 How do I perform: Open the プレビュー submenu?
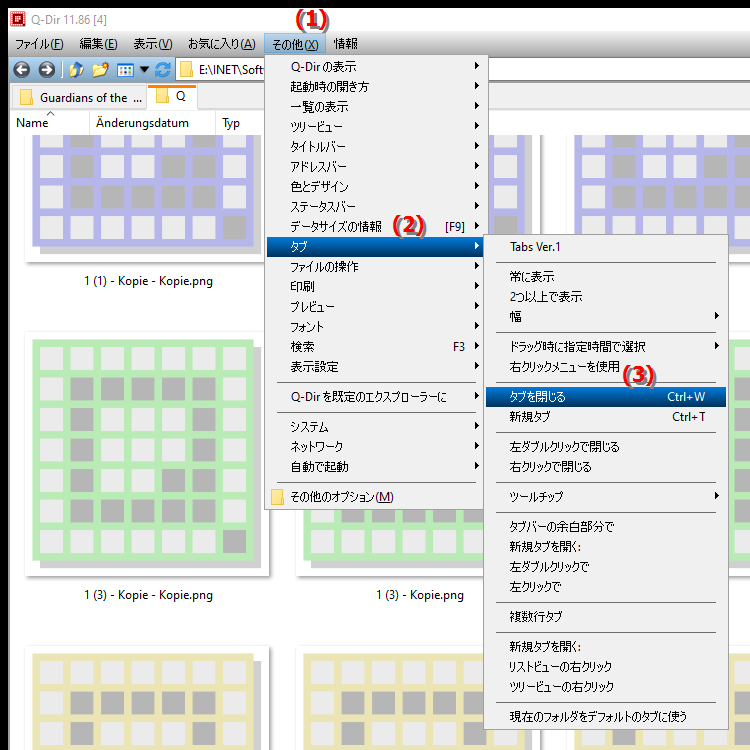pos(375,307)
